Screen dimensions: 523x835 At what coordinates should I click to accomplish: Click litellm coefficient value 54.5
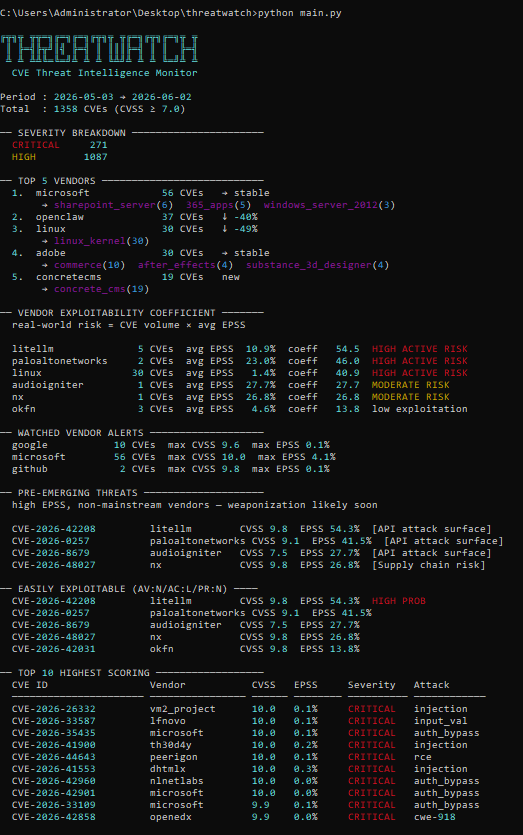[348, 349]
